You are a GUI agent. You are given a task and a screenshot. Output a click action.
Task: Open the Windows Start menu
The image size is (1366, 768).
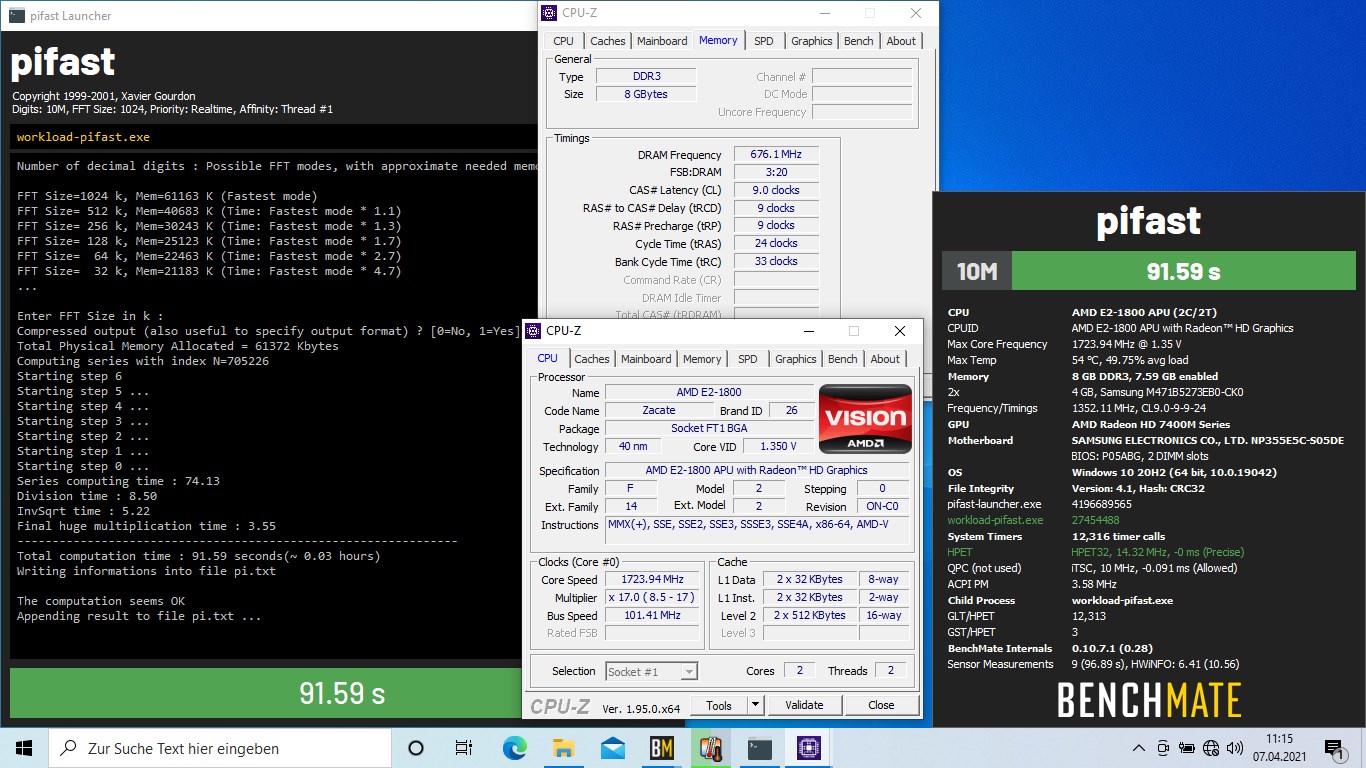24,747
